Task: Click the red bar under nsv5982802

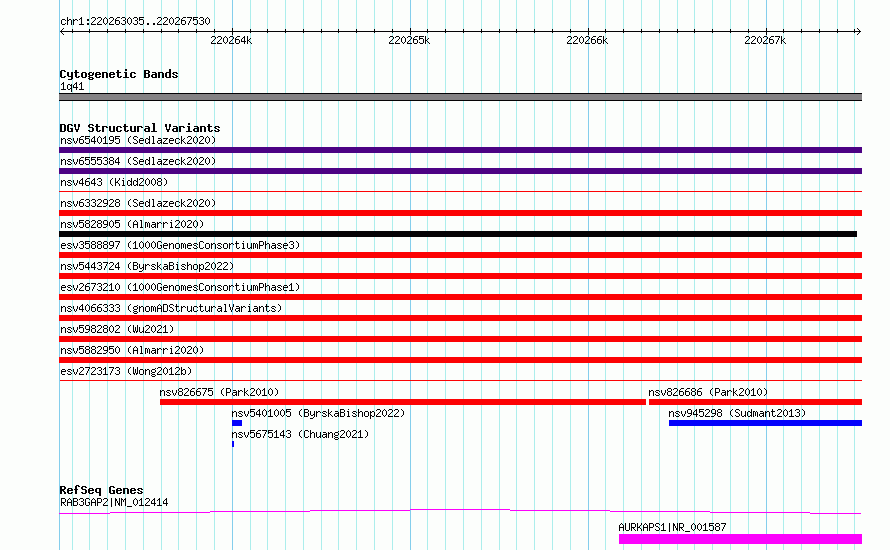Action: coord(460,339)
